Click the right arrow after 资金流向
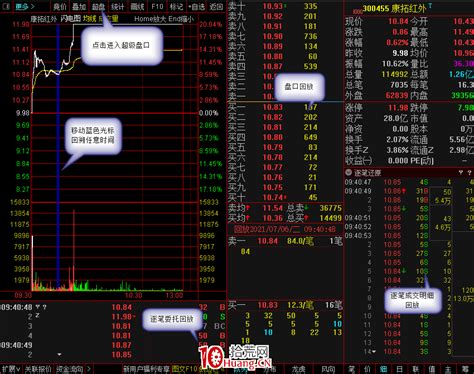The height and width of the screenshot is (374, 474). (x=89, y=369)
